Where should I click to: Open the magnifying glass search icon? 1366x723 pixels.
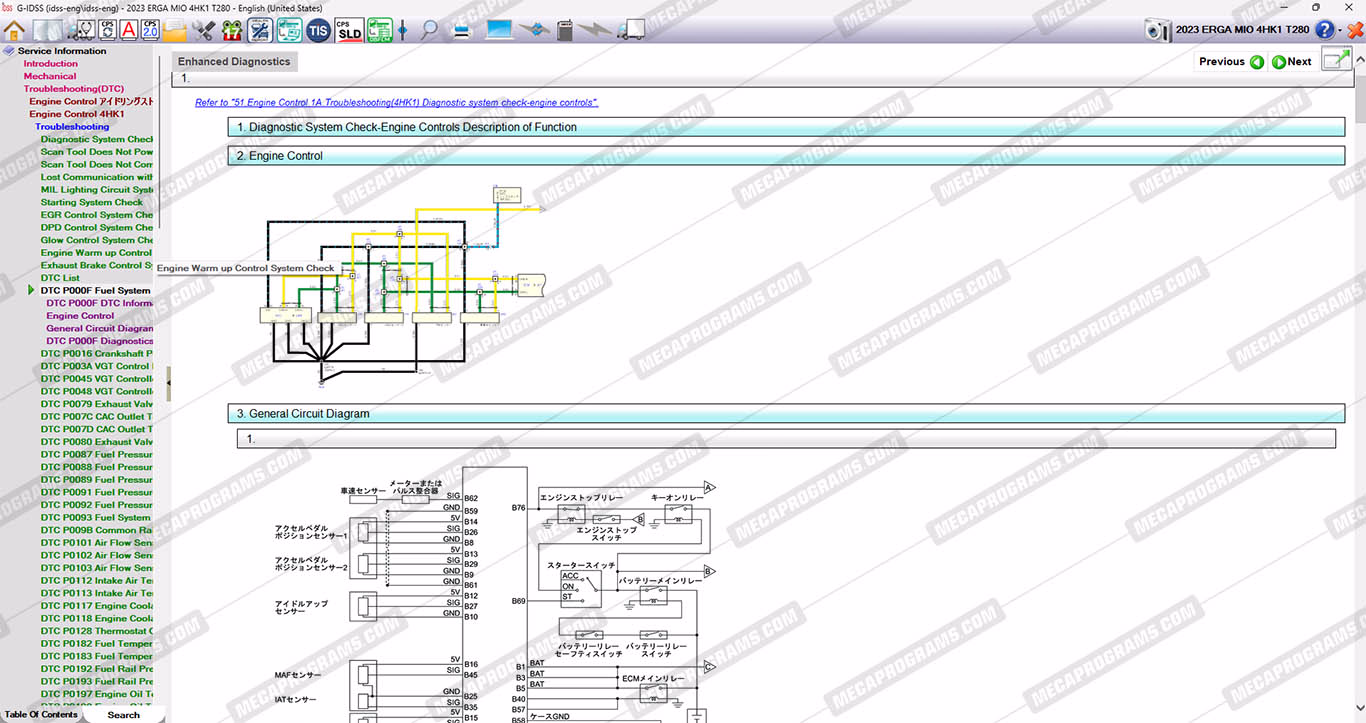click(x=429, y=30)
